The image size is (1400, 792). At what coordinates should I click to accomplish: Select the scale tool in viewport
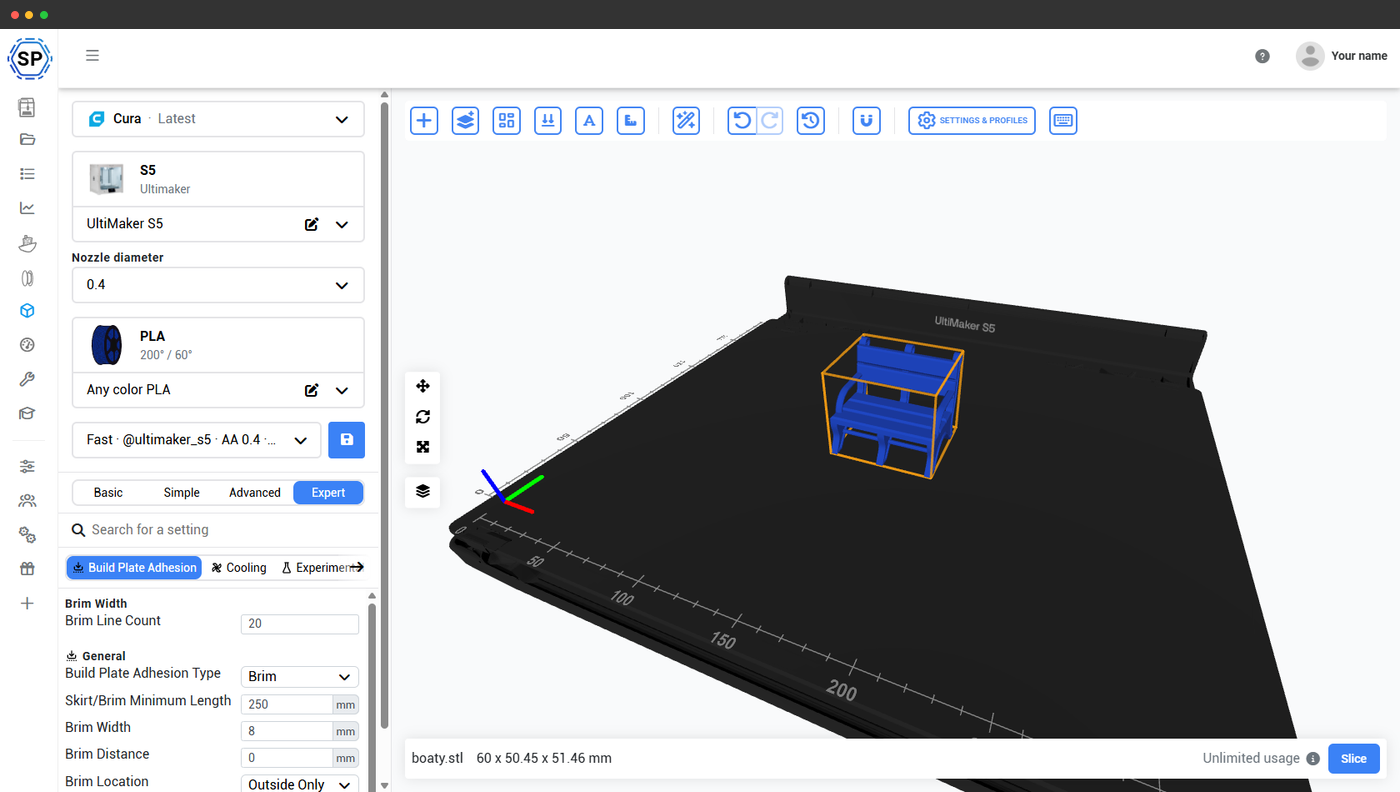coord(423,447)
